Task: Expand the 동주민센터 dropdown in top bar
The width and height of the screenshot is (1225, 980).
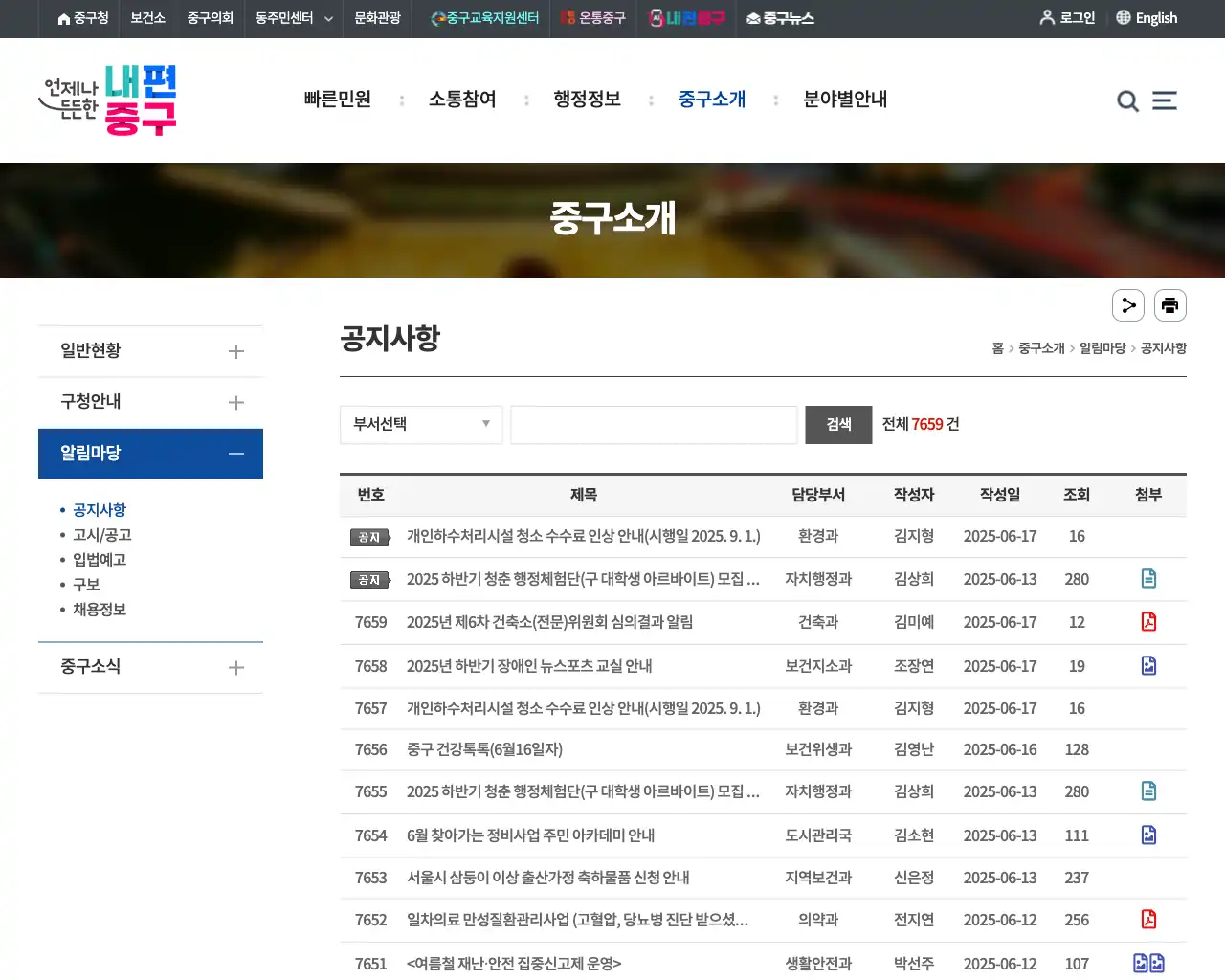Action: pyautogui.click(x=294, y=18)
